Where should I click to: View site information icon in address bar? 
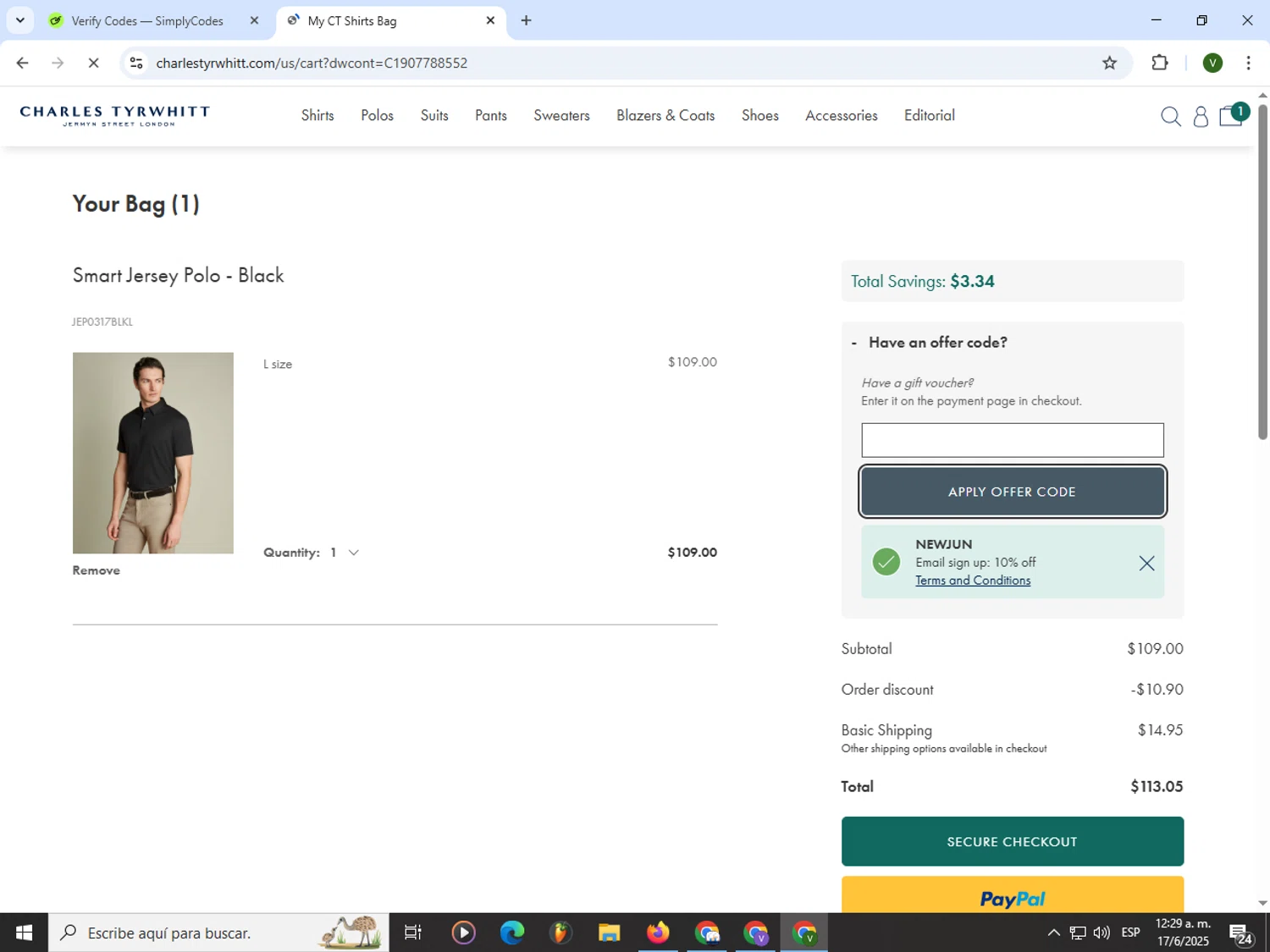[136, 63]
